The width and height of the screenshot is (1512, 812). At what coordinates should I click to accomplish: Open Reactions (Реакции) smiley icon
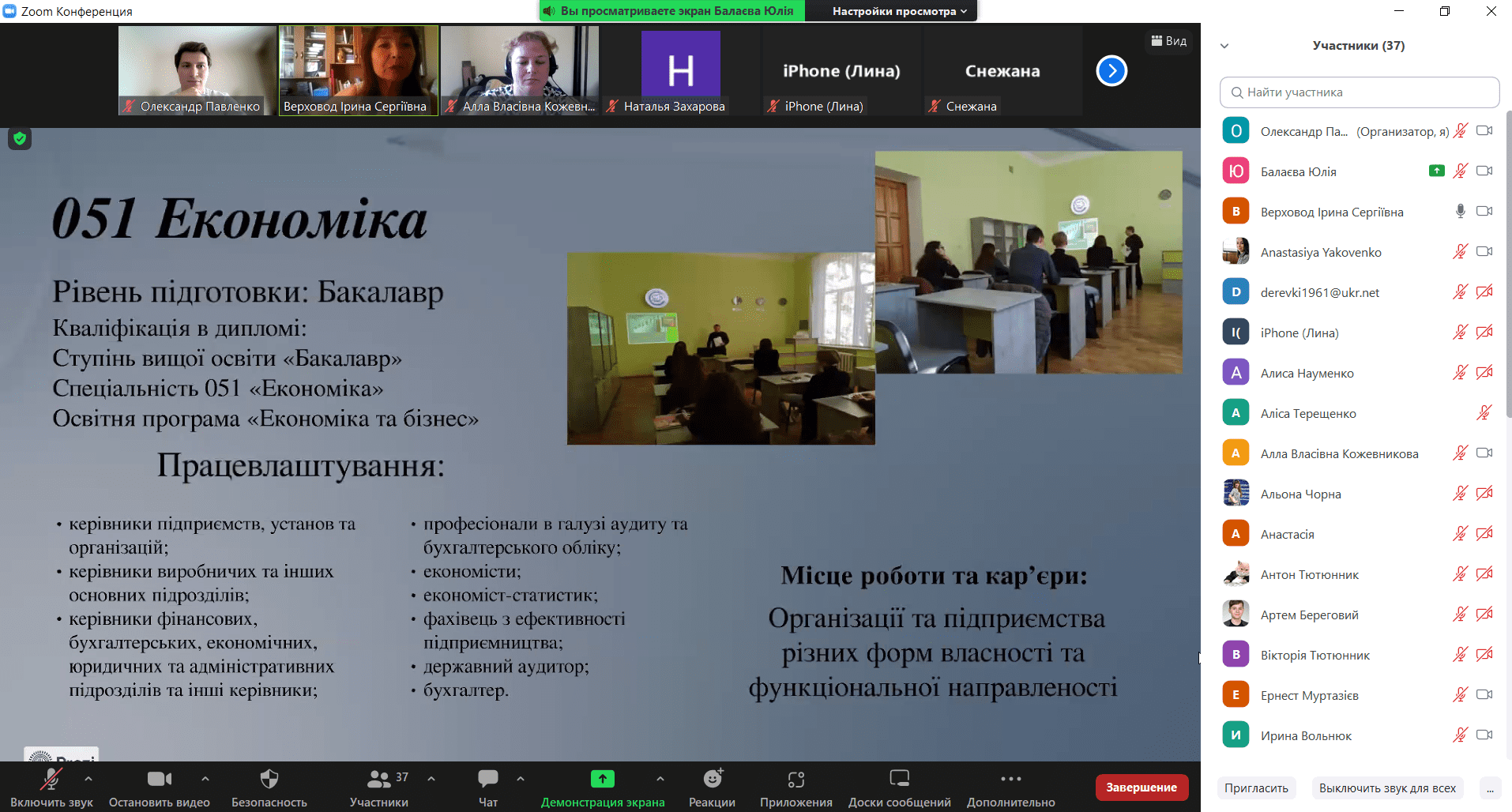point(712,780)
